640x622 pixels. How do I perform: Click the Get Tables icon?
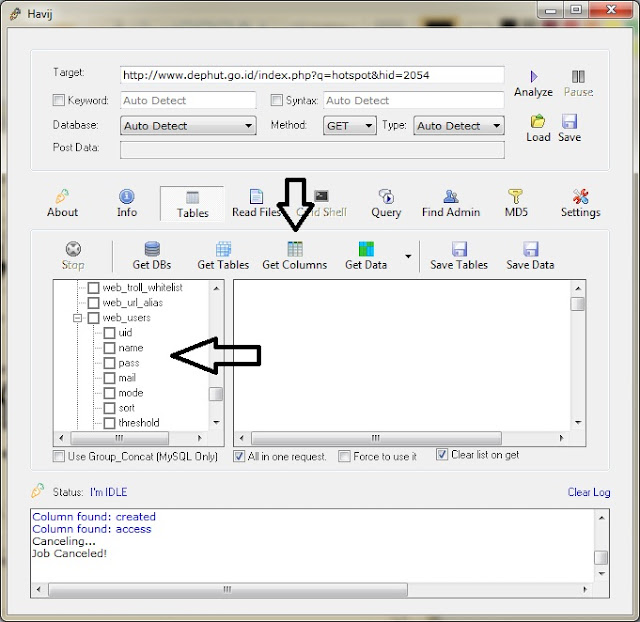pyautogui.click(x=223, y=249)
